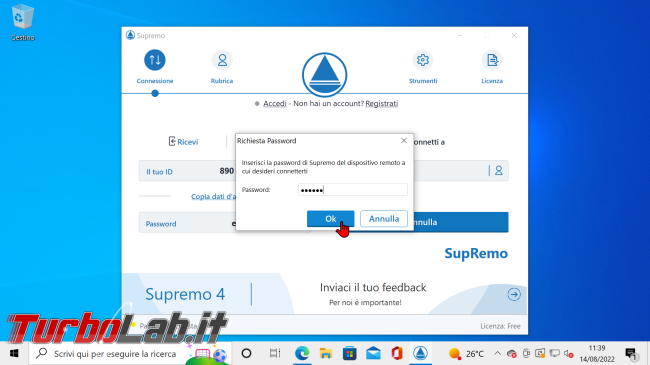Open Windows Start menu
The image size is (650, 365).
click(x=14, y=353)
